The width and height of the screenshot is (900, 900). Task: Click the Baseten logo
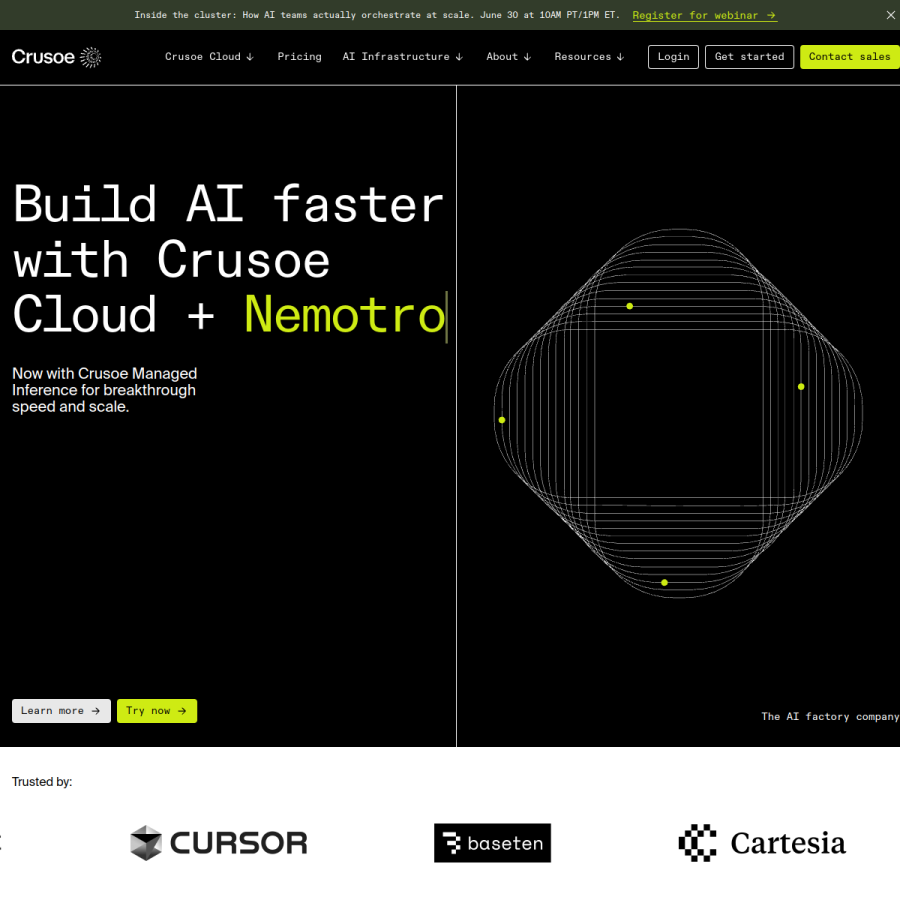point(492,843)
